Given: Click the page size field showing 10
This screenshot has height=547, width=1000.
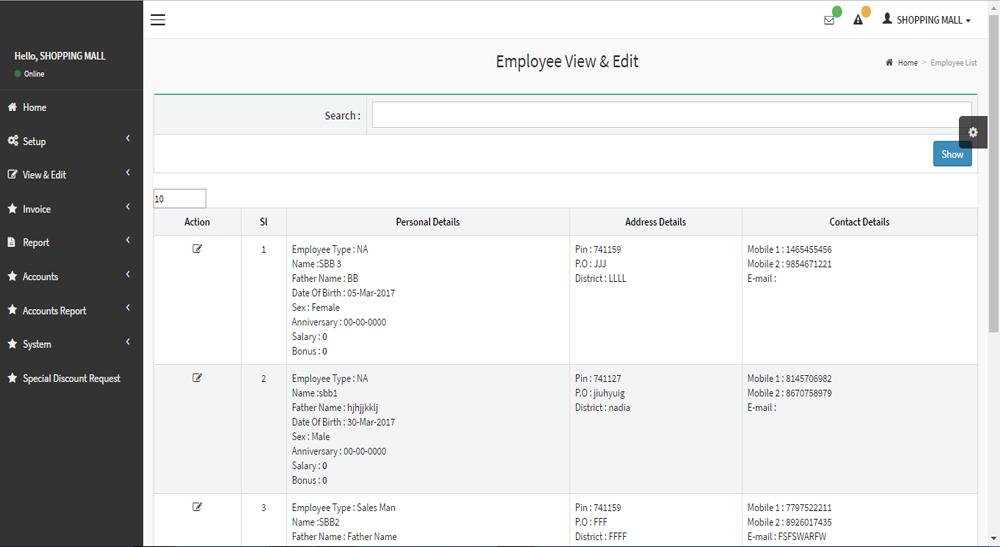Looking at the screenshot, I should click(180, 198).
